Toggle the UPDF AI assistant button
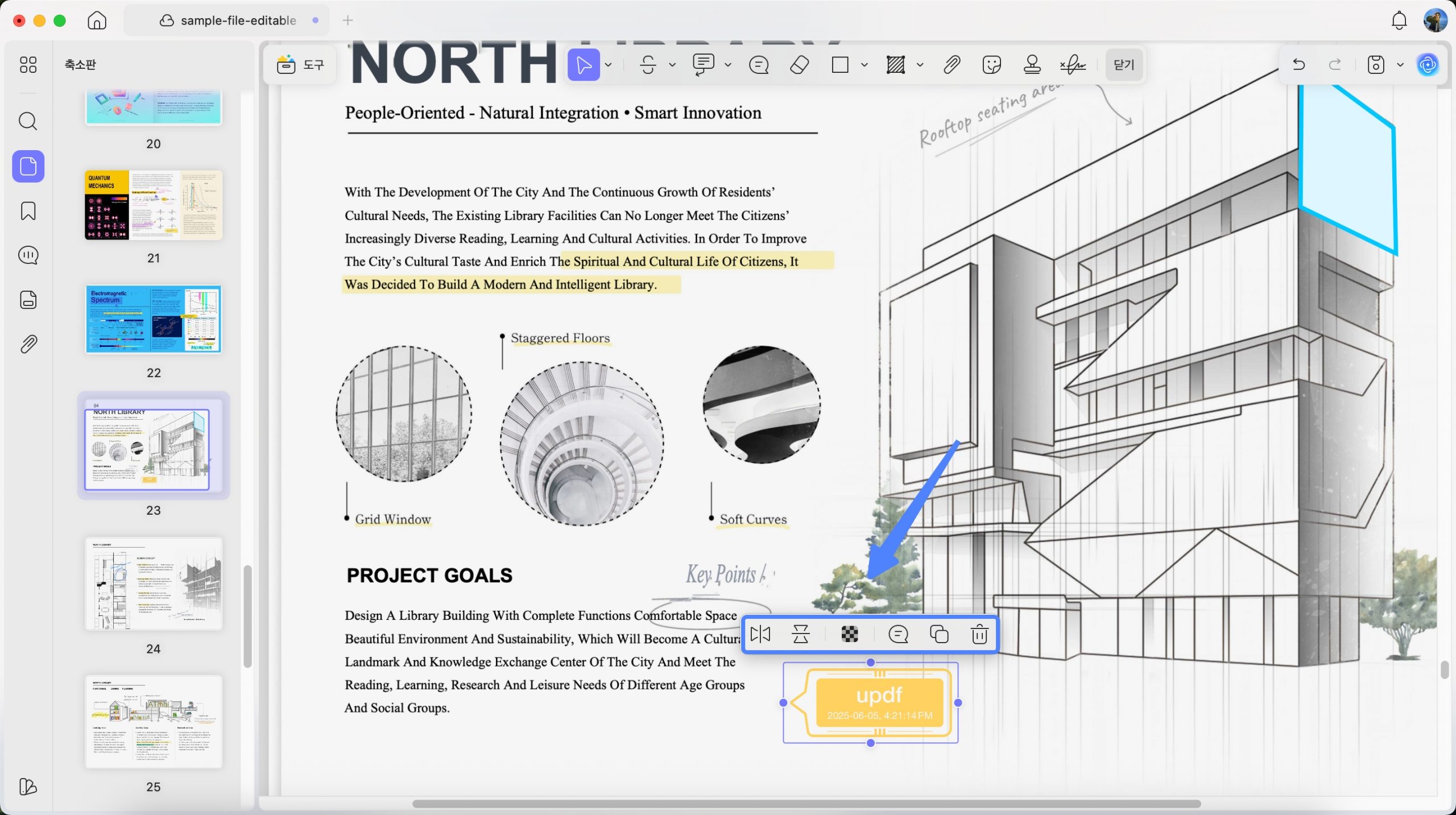The image size is (1456, 815). (x=1428, y=65)
